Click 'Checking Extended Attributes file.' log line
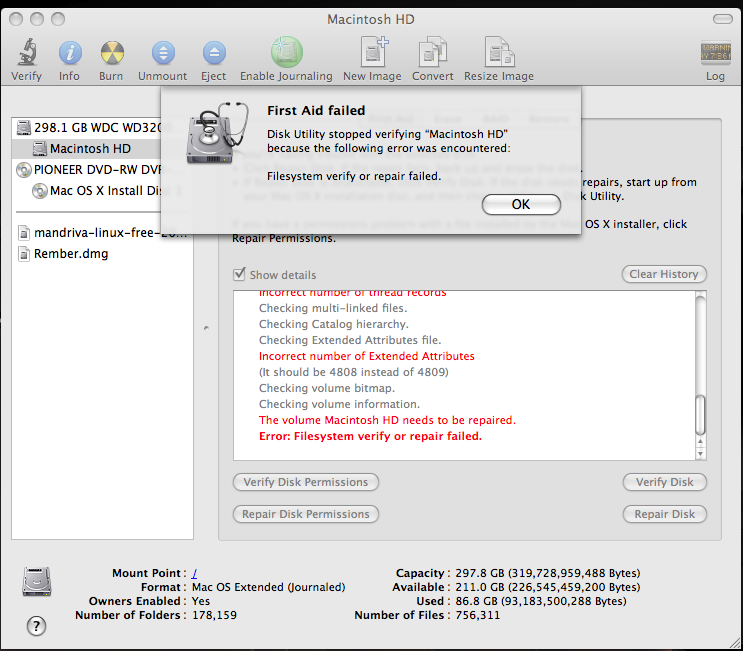This screenshot has height=651, width=743. click(x=350, y=340)
